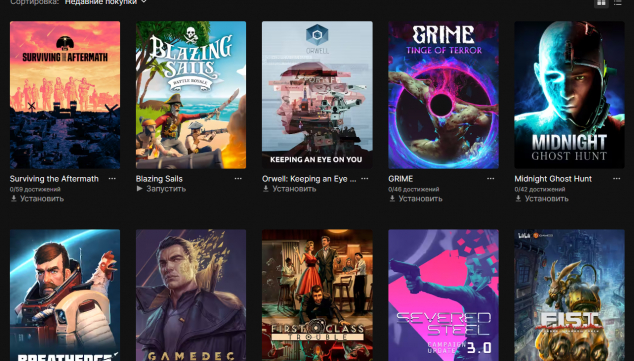Open the Midnight Ghost Hunt cover art
Screen dimensions: 634x361
[569, 95]
